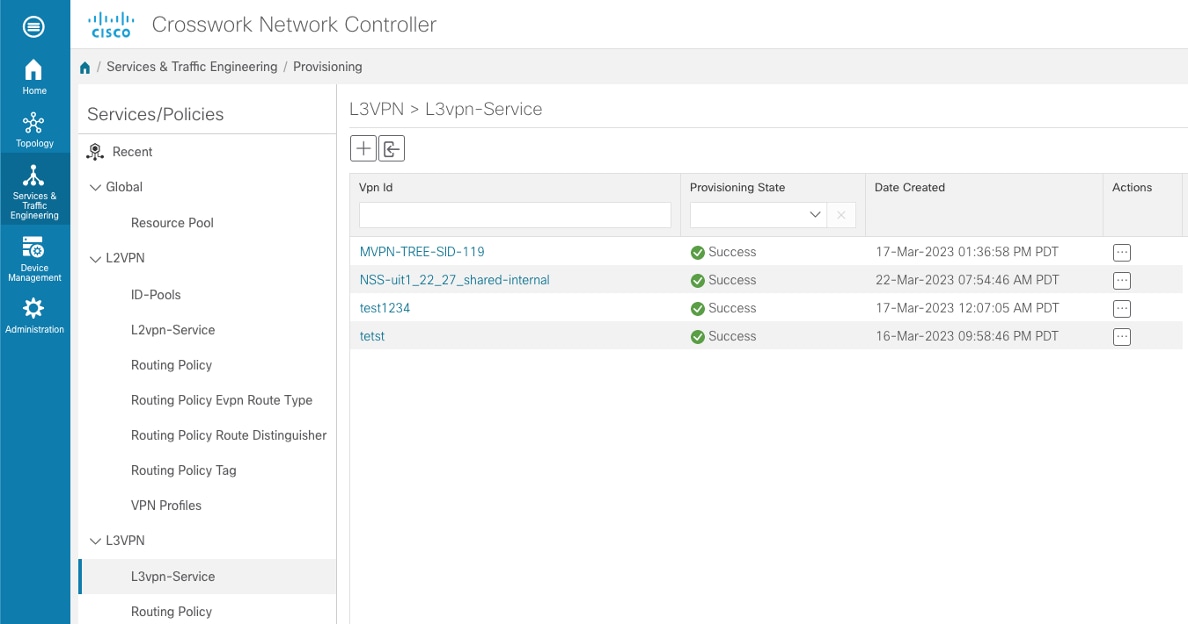
Task: Click the Vpn Id filter input field
Action: 514,215
